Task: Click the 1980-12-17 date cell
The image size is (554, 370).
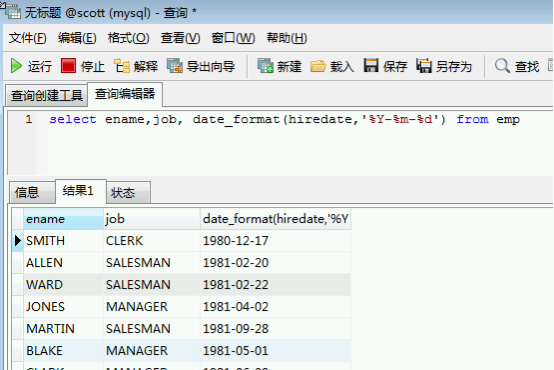Action: 276,241
